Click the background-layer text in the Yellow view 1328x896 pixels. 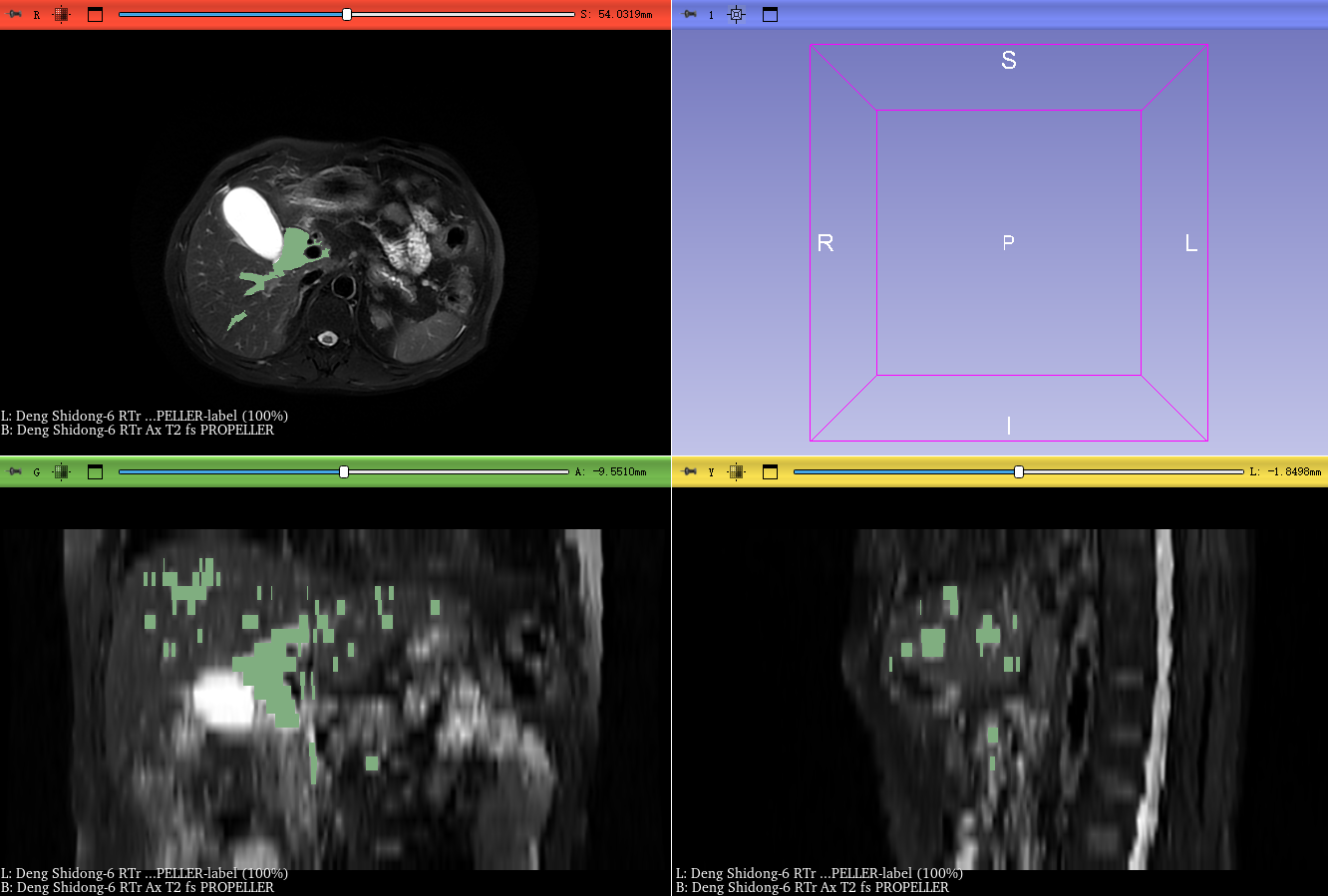[x=813, y=888]
